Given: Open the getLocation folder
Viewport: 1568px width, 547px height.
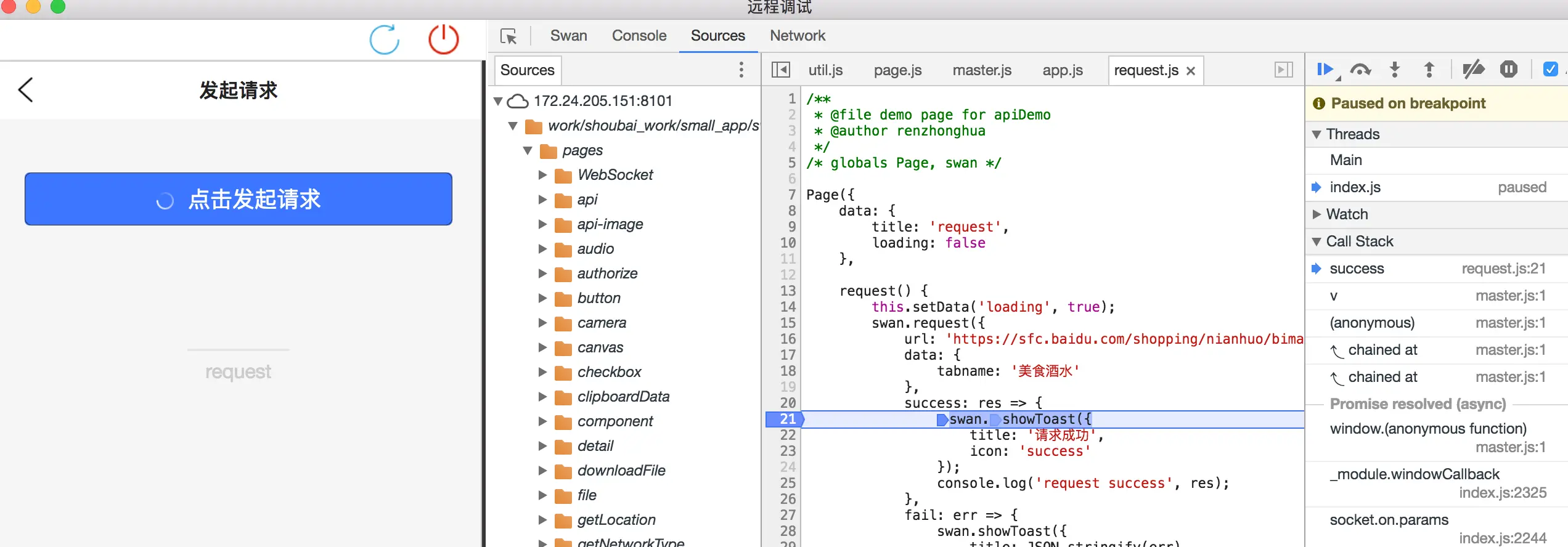Looking at the screenshot, I should coord(616,520).
